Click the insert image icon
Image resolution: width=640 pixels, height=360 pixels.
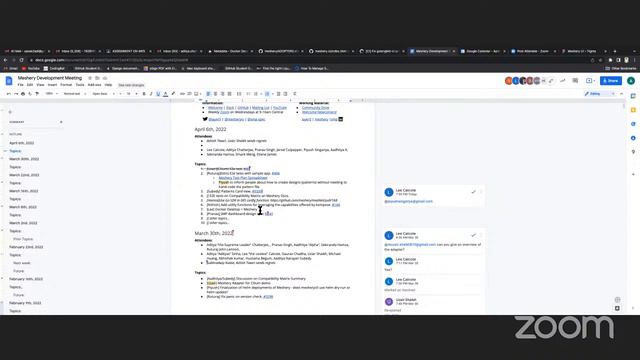196,94
